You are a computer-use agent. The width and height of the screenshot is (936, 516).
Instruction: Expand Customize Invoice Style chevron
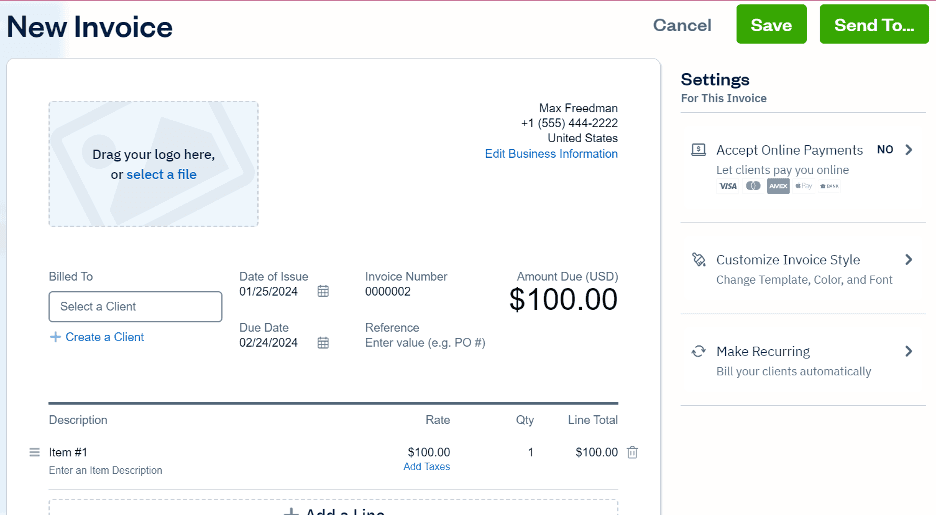909,260
